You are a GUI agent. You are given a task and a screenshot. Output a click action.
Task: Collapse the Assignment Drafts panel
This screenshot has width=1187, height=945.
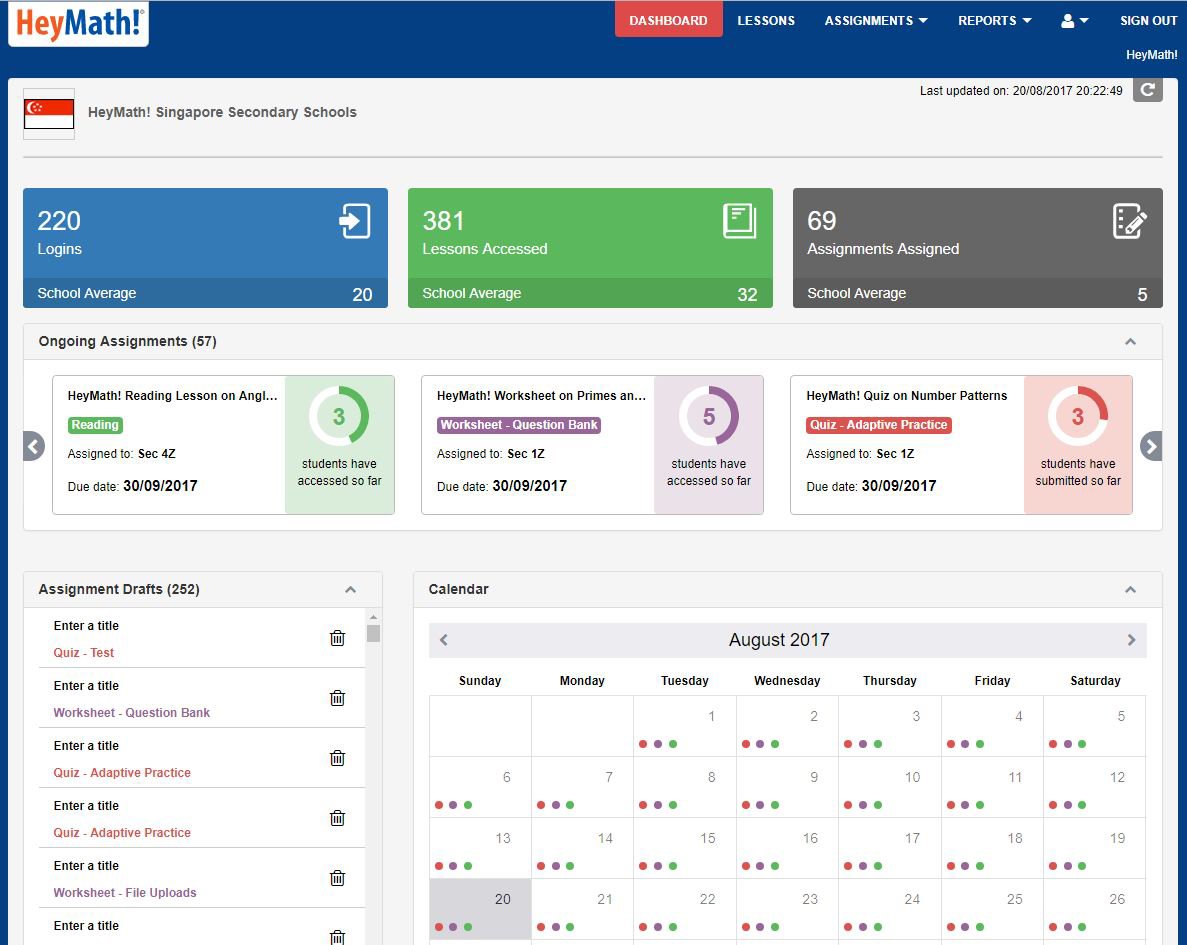click(x=350, y=589)
